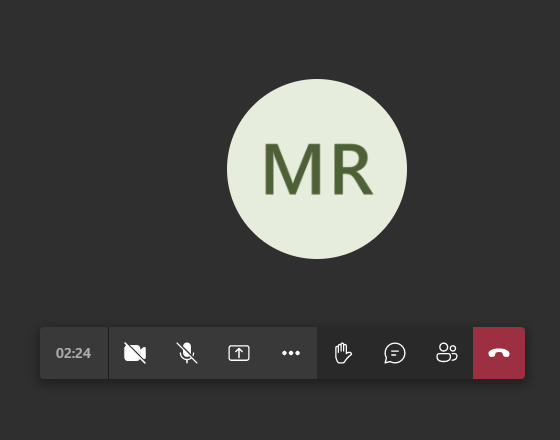This screenshot has height=440, width=560.
Task: Hang up the call
Action: coord(499,353)
